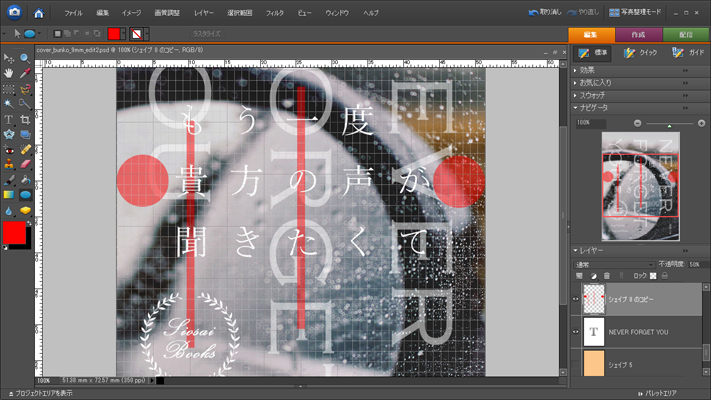Open the style picker dropdown arrow
The image size is (711, 400).
(x=146, y=34)
